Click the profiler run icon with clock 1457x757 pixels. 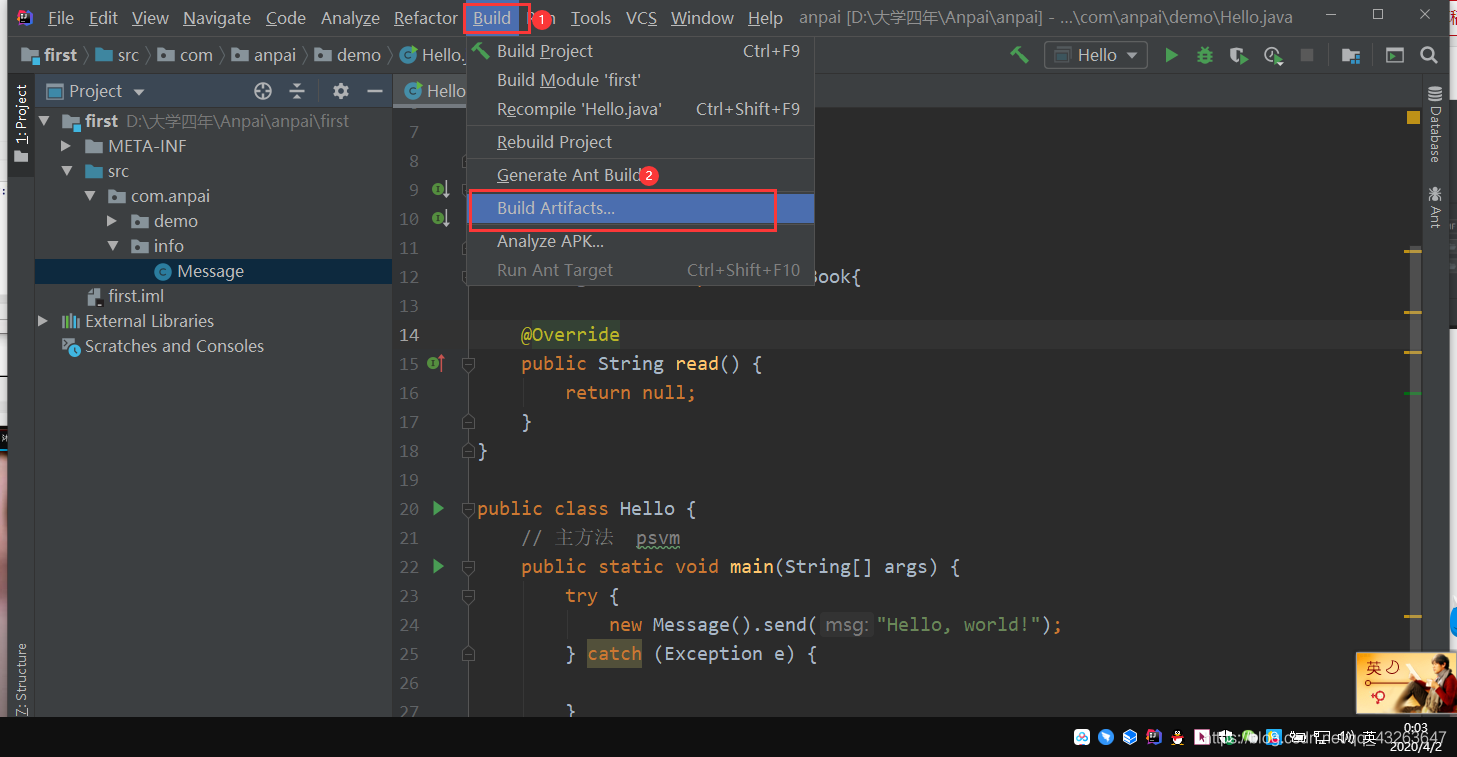(x=1273, y=55)
